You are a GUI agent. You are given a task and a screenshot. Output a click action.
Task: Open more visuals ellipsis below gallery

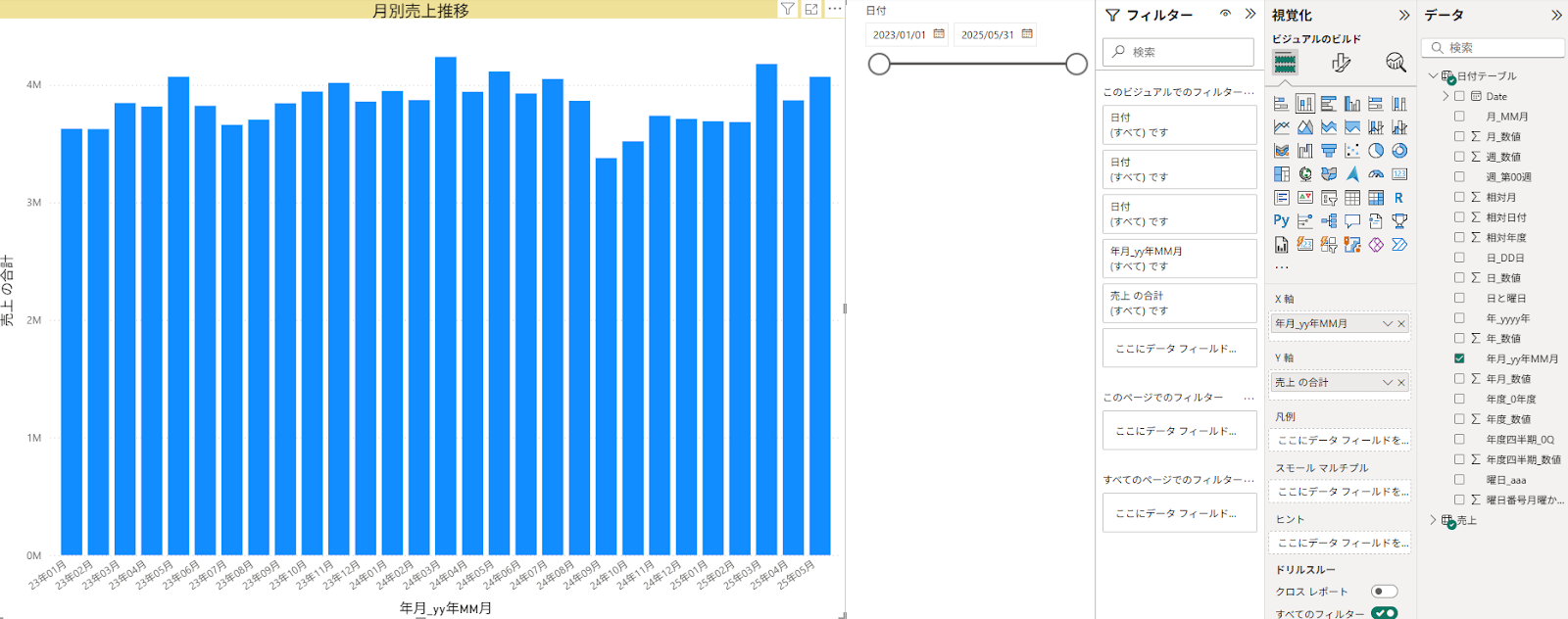coord(1282,266)
